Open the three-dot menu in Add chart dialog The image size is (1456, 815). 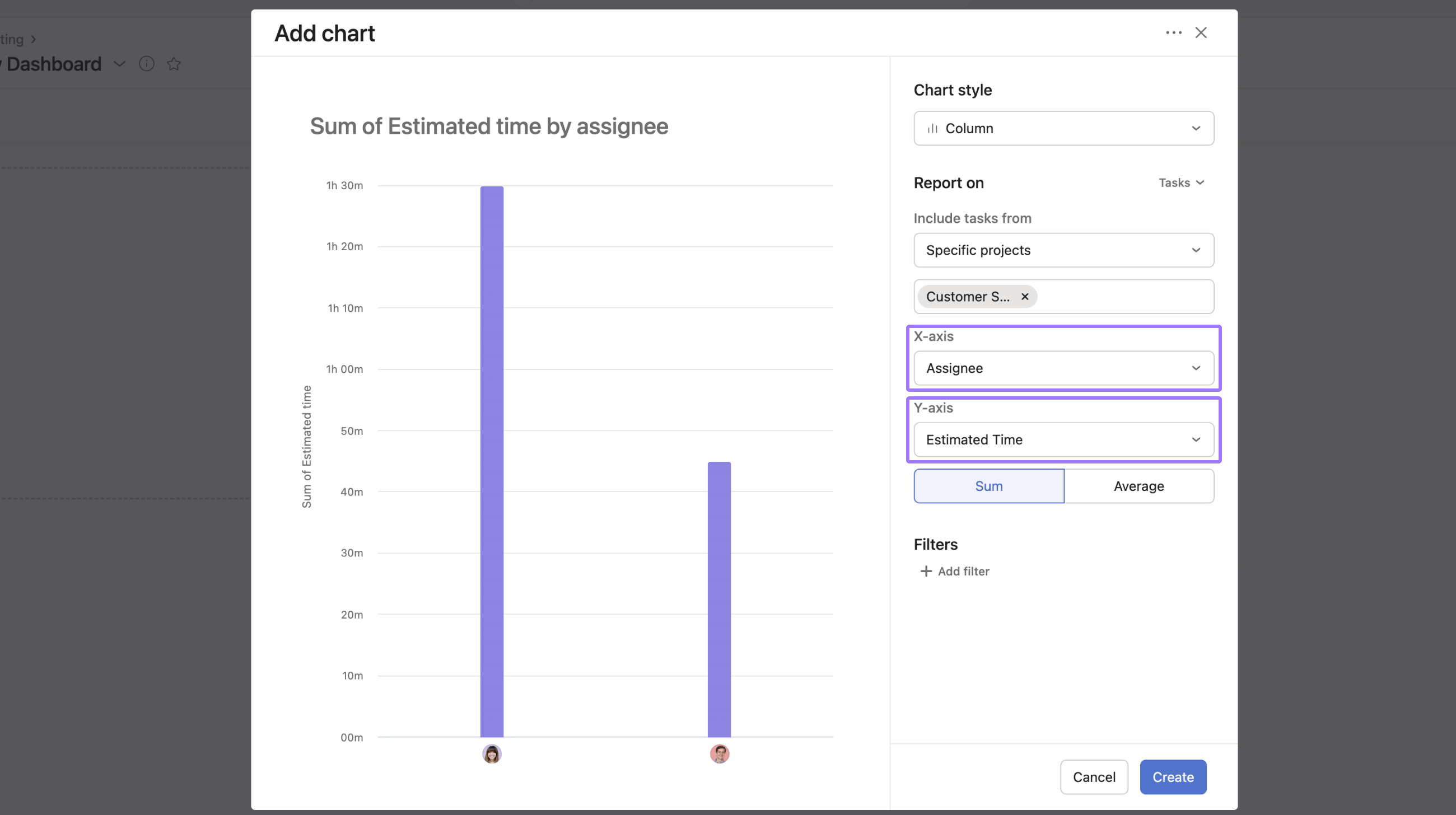[x=1174, y=33]
